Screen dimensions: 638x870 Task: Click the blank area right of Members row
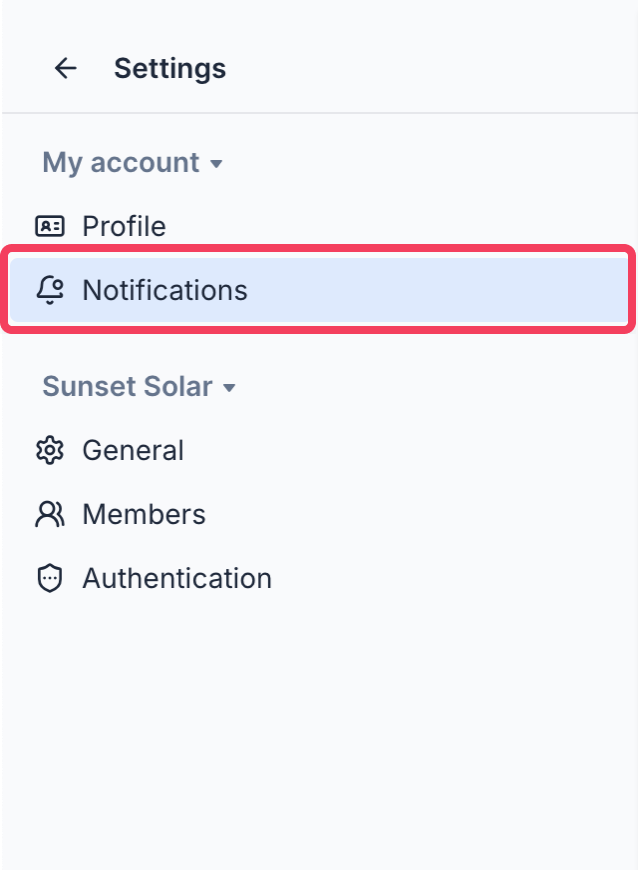pos(450,514)
